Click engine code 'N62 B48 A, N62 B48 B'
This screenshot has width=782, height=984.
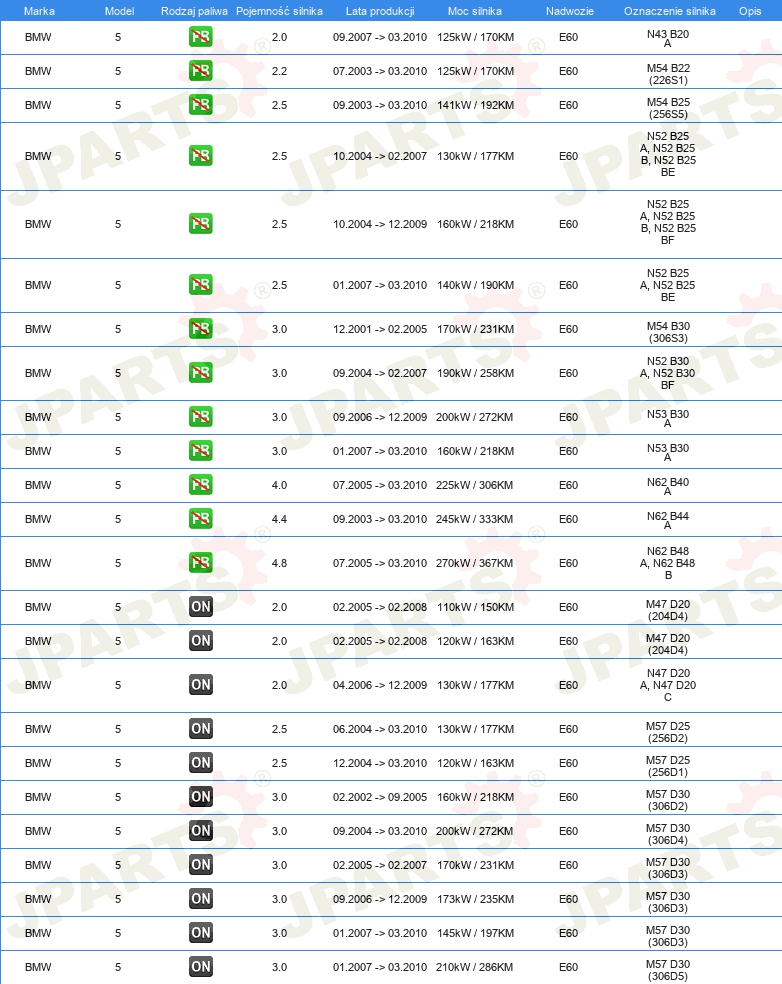pyautogui.click(x=668, y=563)
